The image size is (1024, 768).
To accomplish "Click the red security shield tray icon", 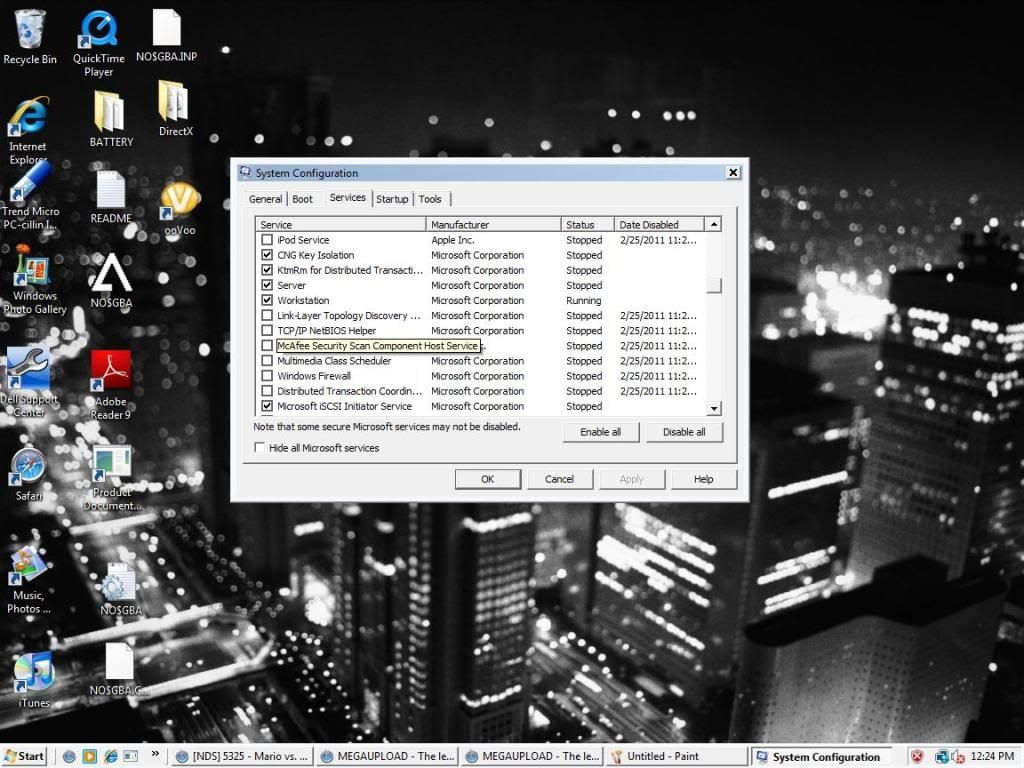I will click(x=918, y=756).
